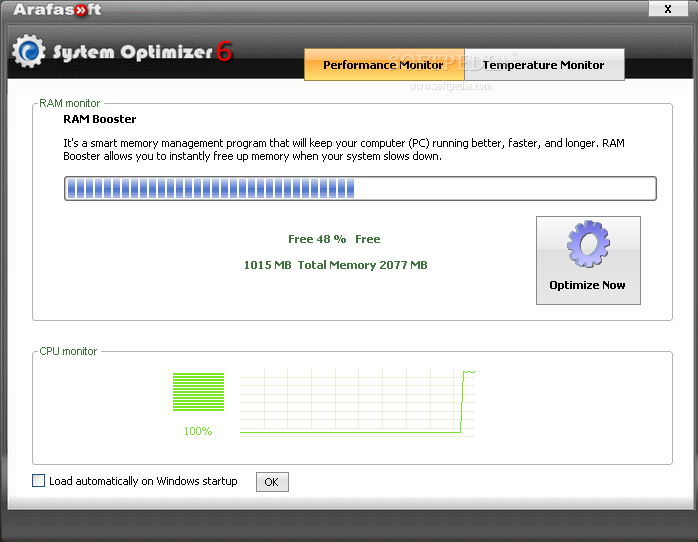This screenshot has height=542, width=698.
Task: Select the 'Free 48 %' text
Action: click(317, 239)
